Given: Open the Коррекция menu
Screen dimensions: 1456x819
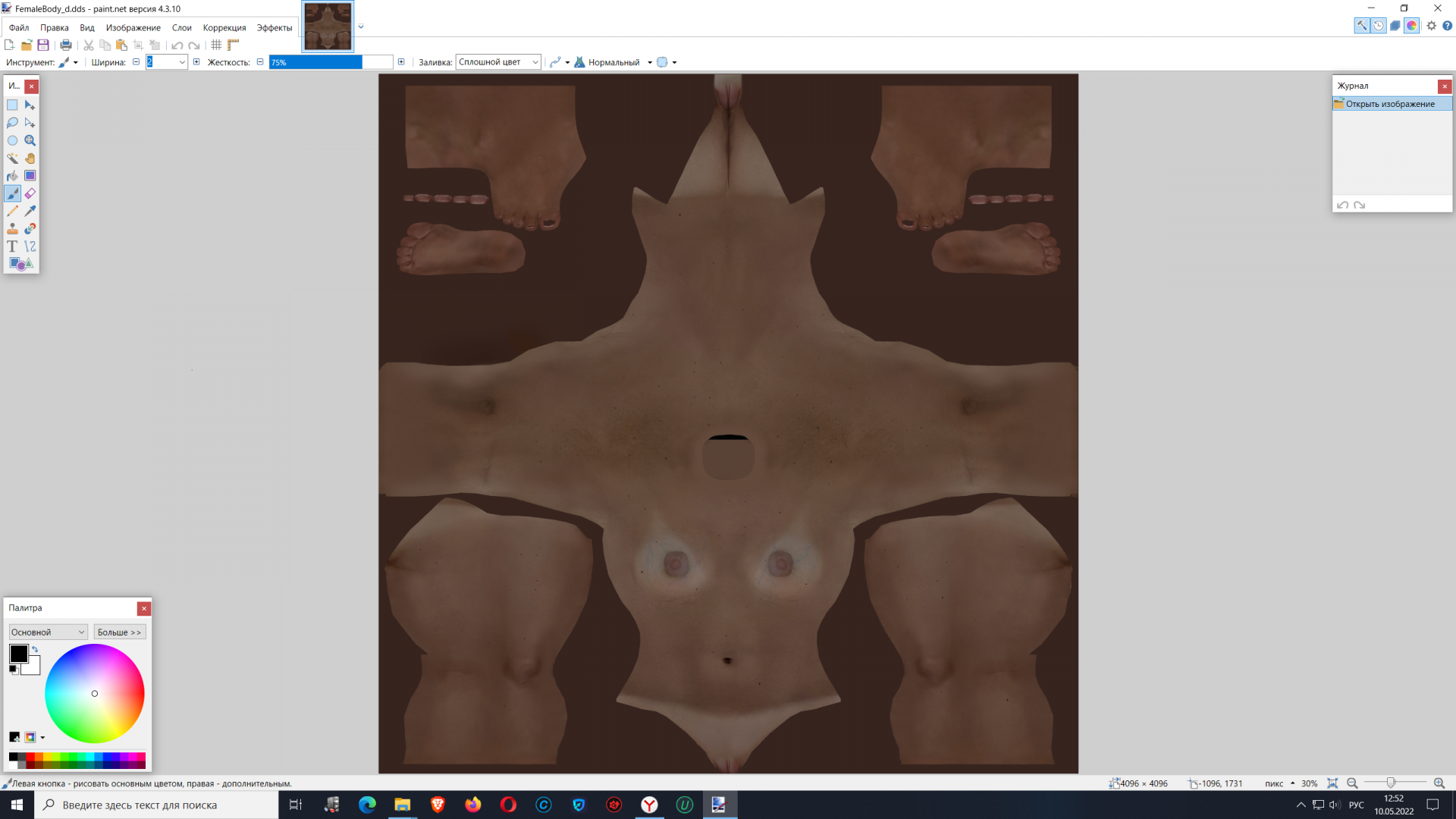Looking at the screenshot, I should (x=224, y=28).
